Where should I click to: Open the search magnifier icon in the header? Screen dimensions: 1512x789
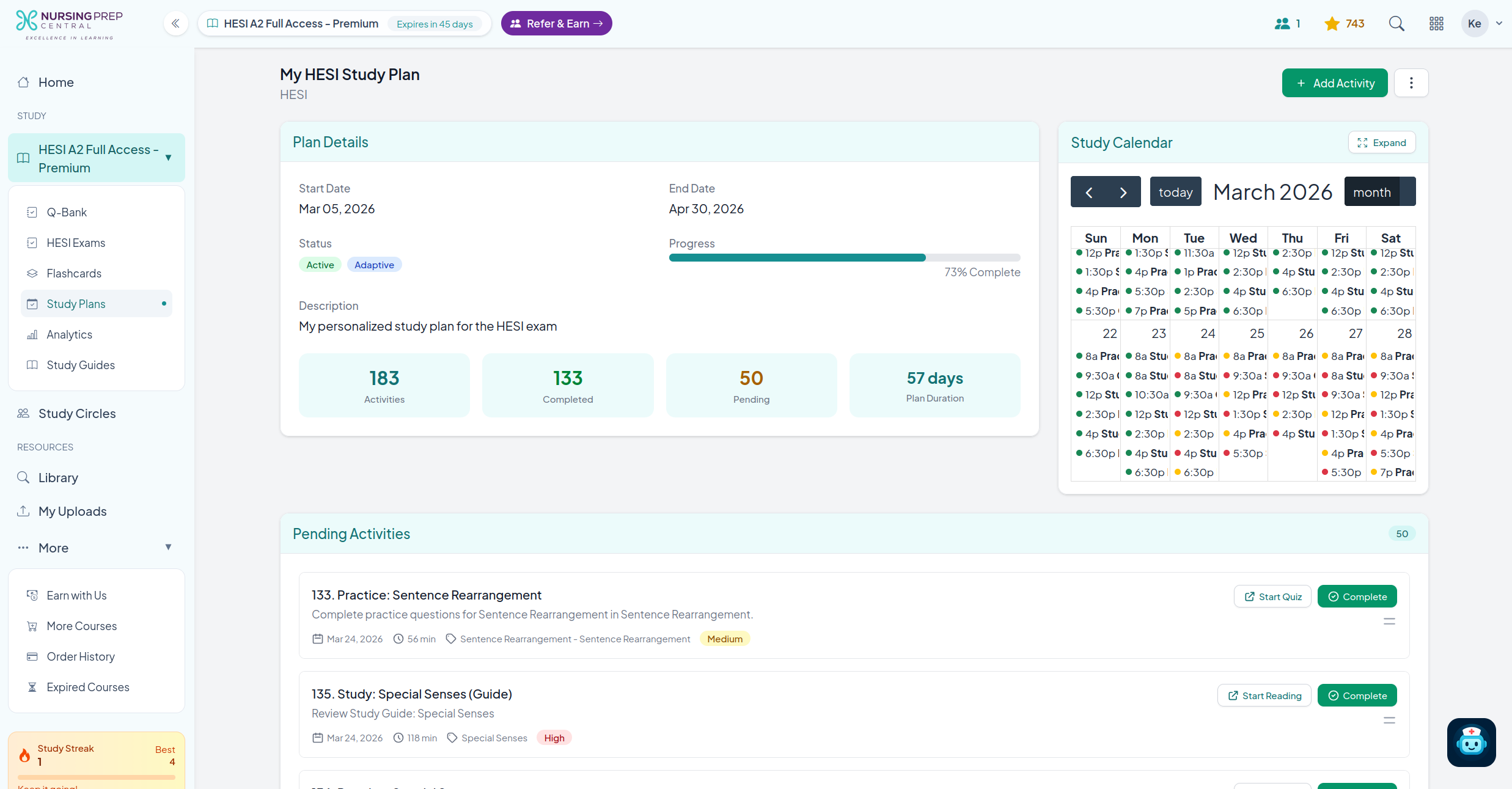click(x=1396, y=24)
